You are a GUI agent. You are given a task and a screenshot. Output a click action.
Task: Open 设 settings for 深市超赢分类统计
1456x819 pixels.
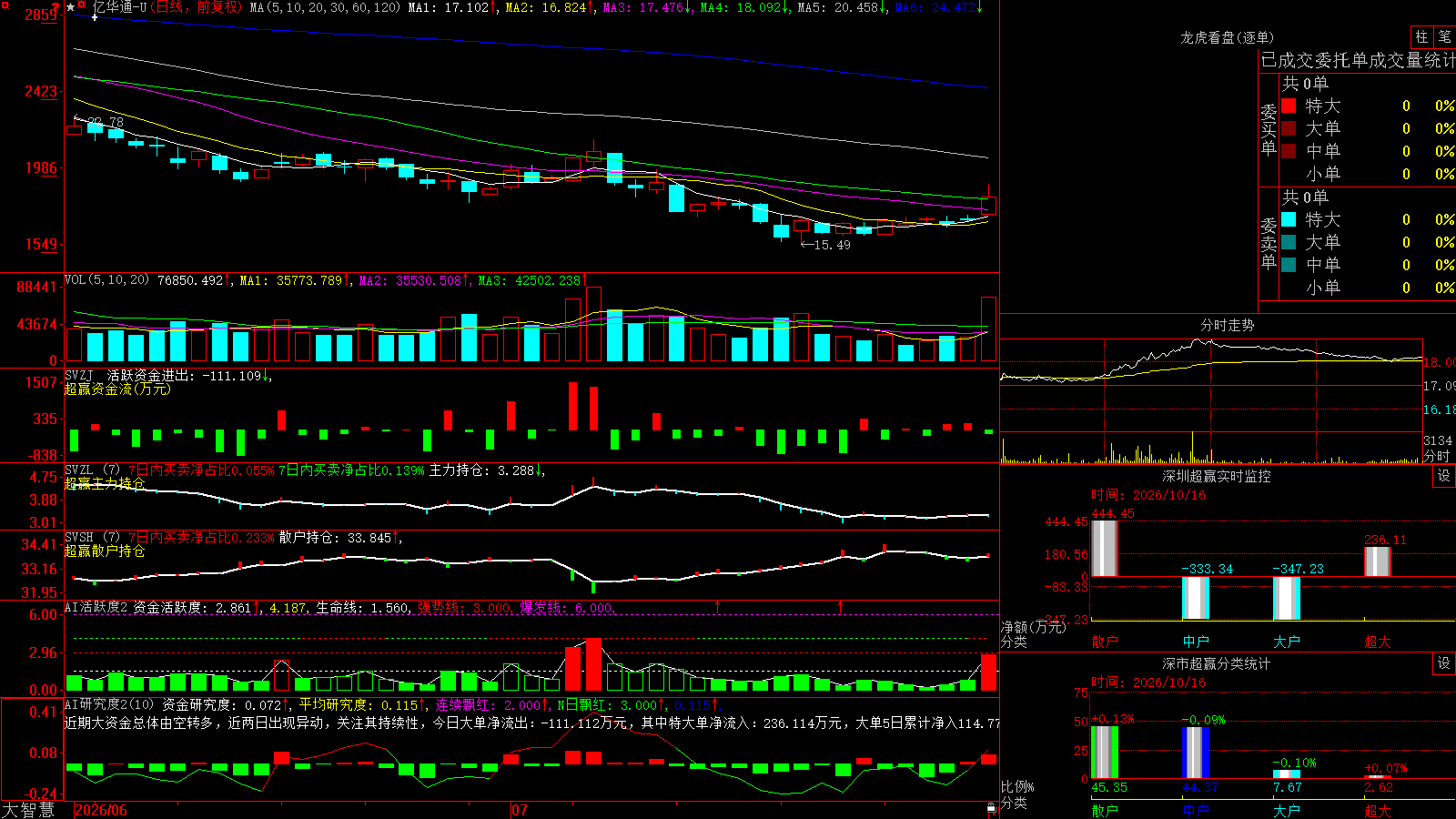click(1444, 663)
